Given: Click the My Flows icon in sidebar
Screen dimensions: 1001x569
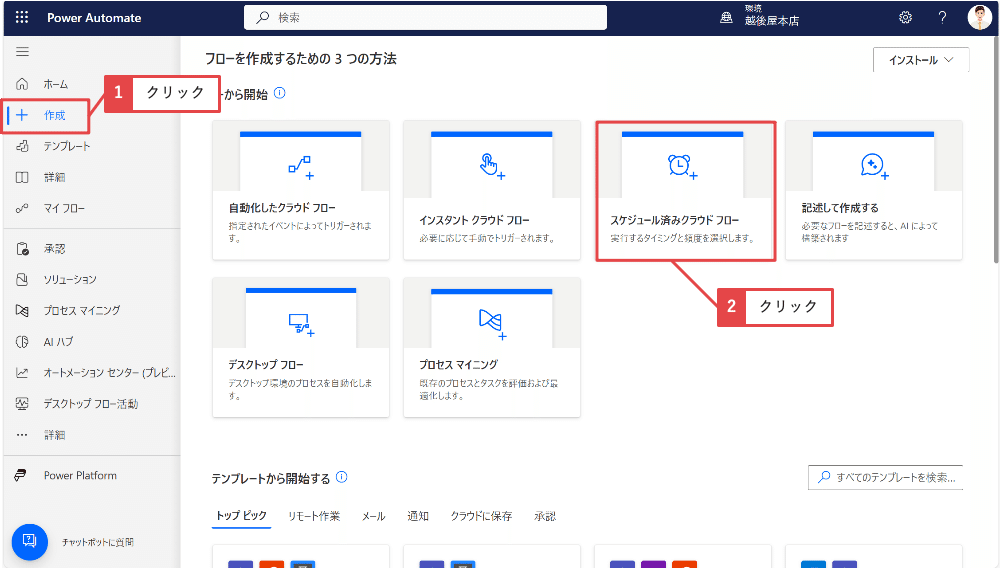Looking at the screenshot, I should (x=22, y=208).
